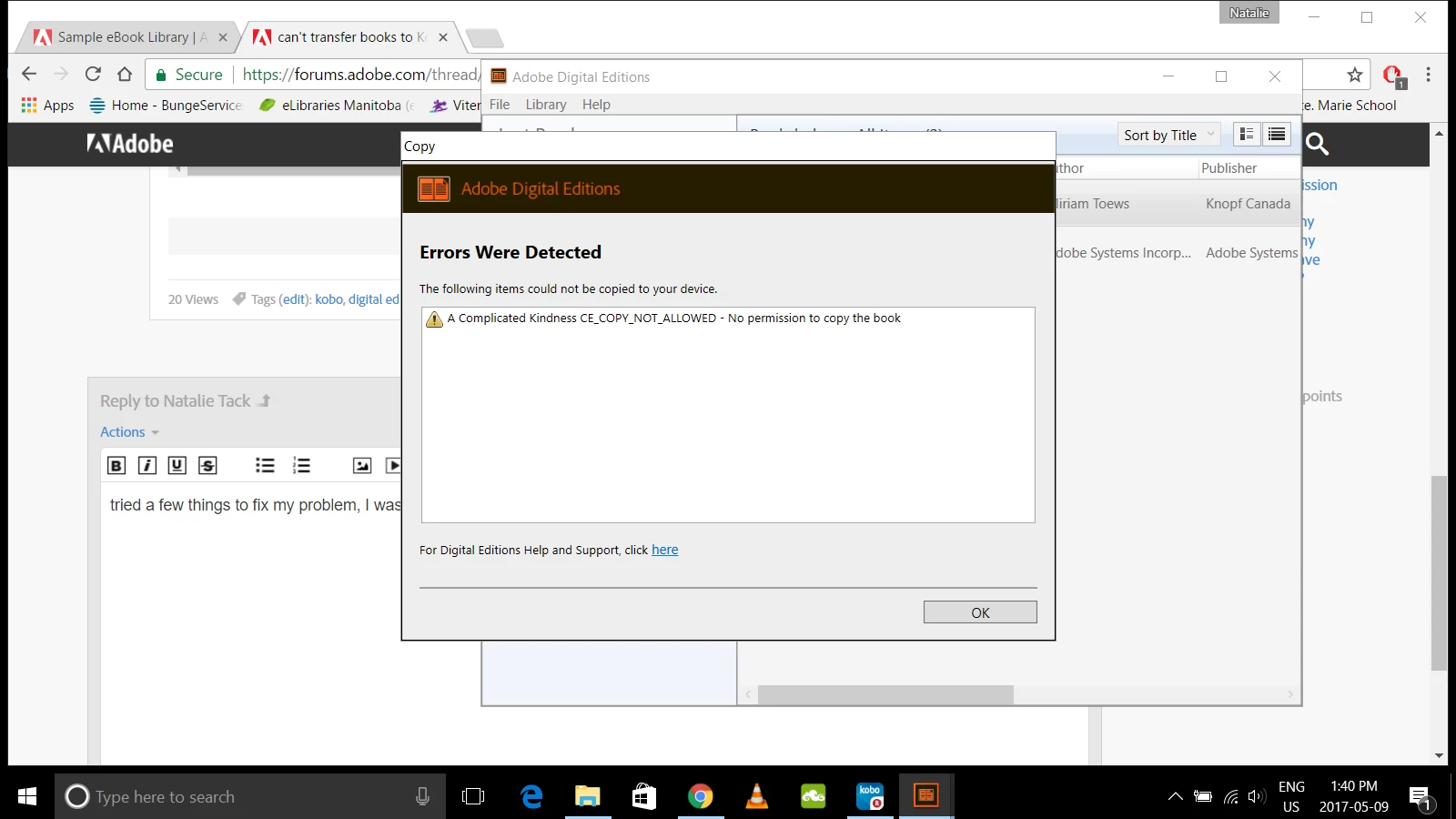
Task: Select the Adobe Systems publisher cell
Action: tap(1251, 253)
